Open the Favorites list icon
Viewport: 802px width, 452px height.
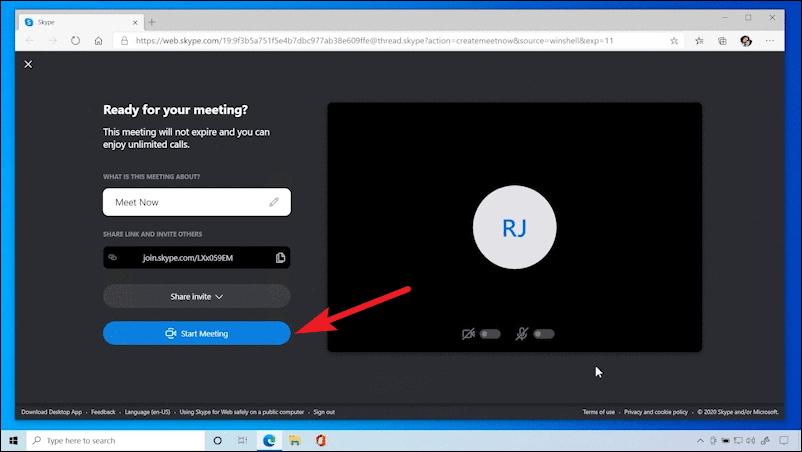(699, 41)
